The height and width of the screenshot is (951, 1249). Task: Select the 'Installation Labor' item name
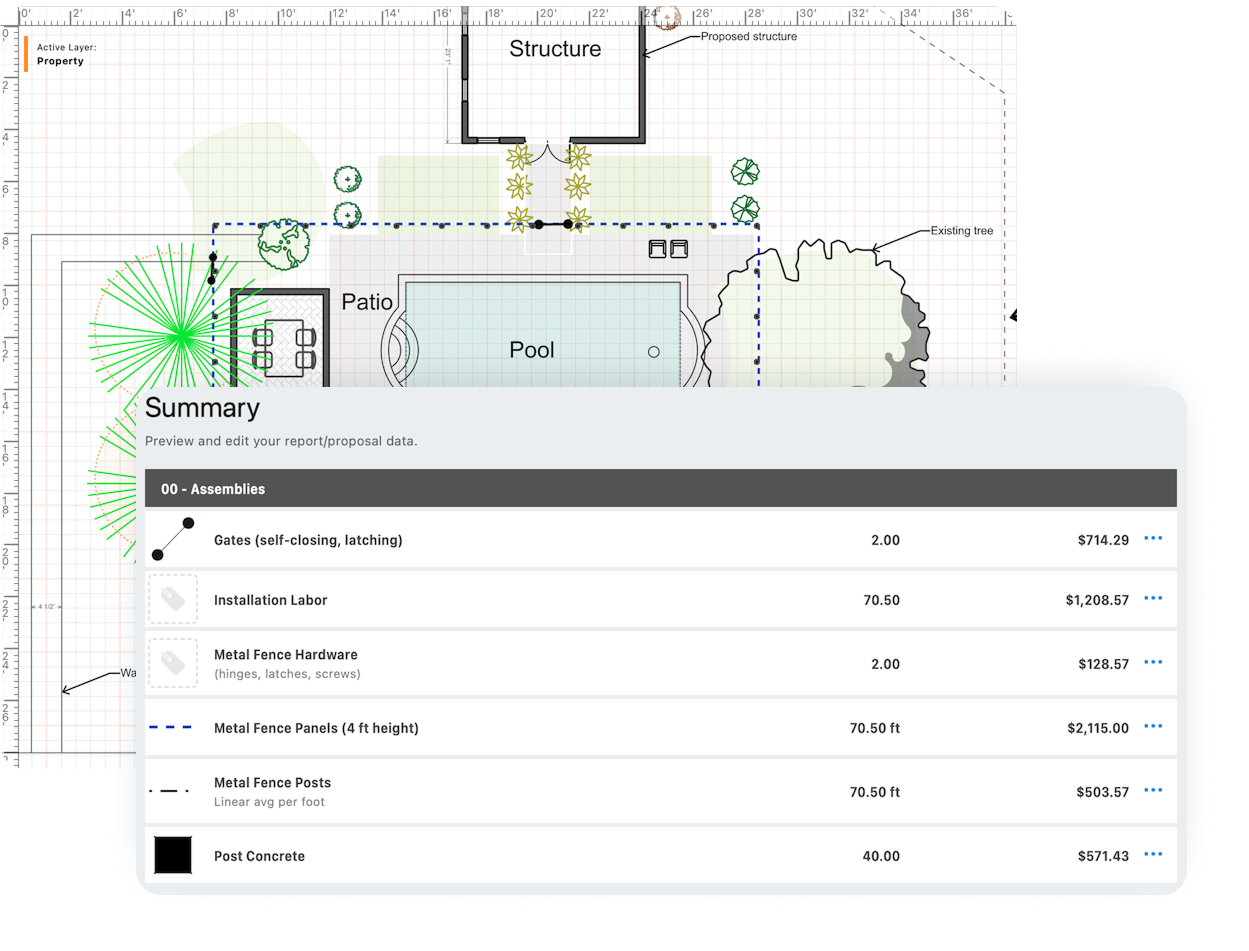[x=271, y=601]
